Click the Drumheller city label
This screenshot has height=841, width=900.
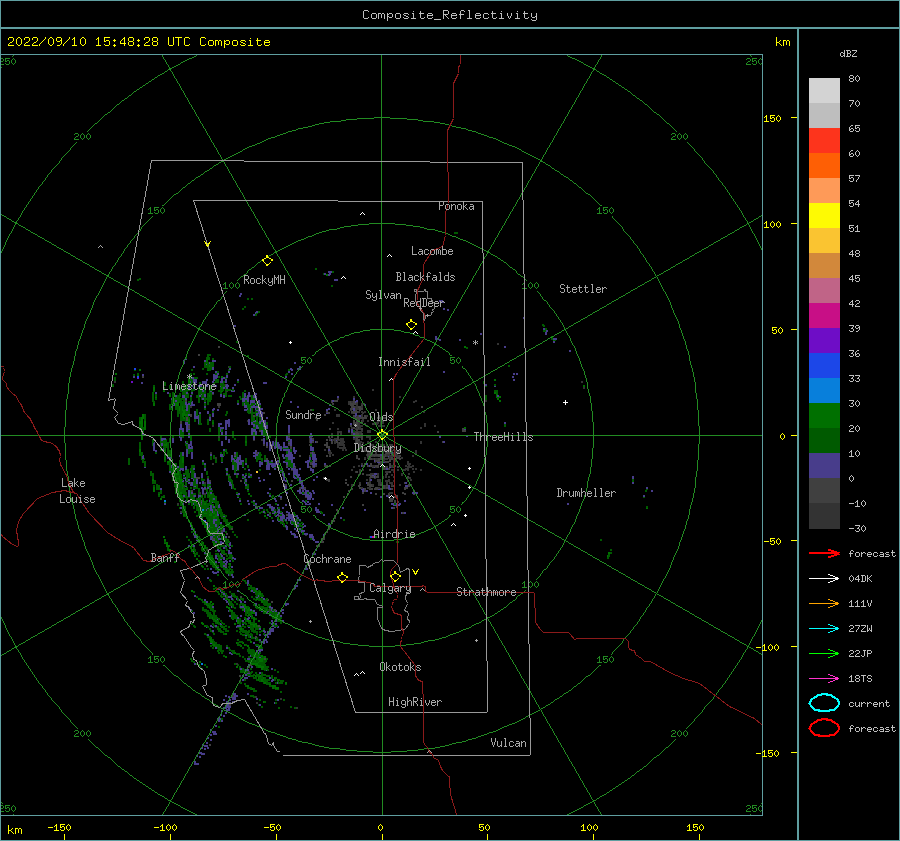[x=586, y=493]
